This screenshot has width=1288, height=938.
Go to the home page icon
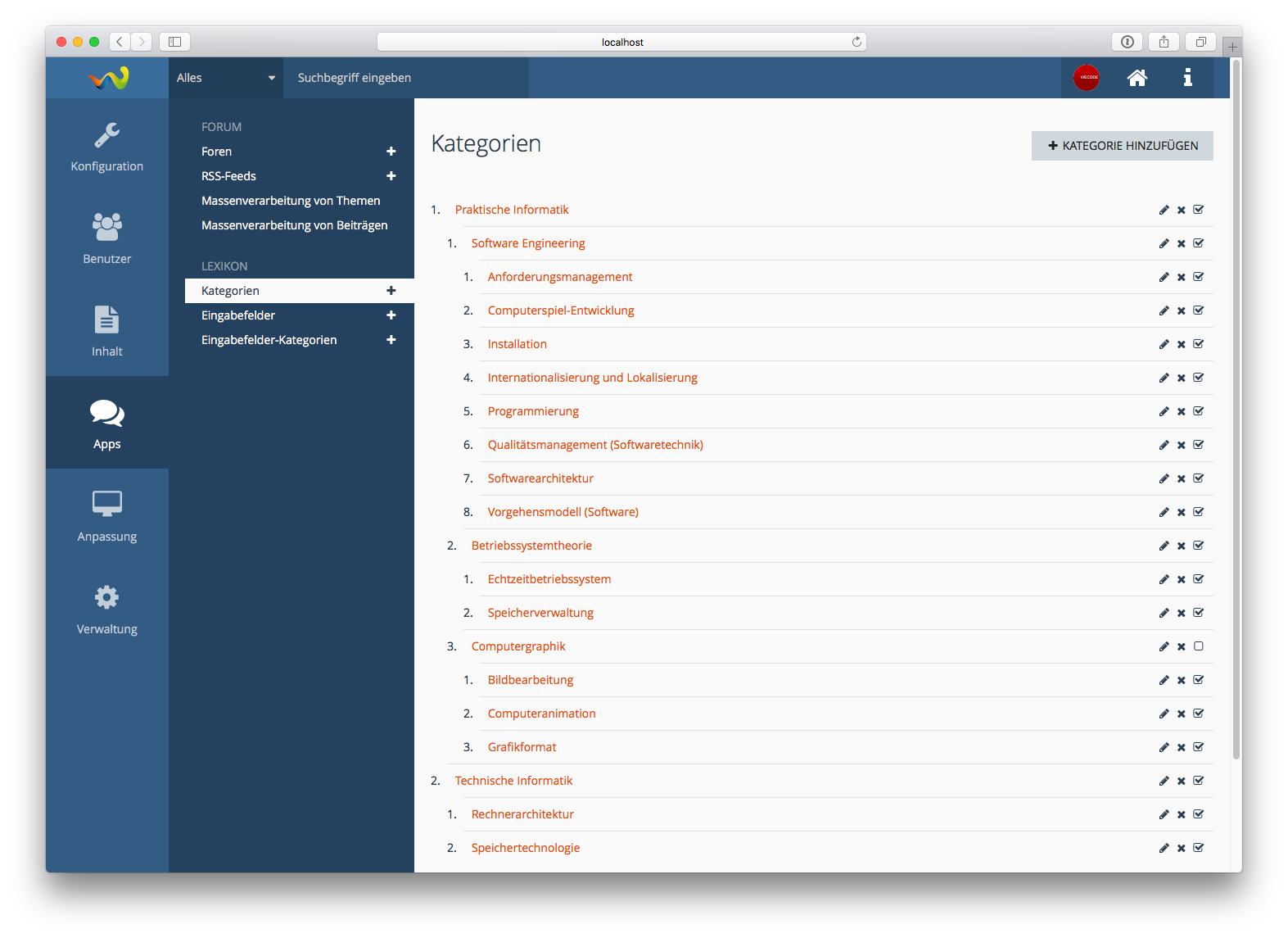point(1137,78)
